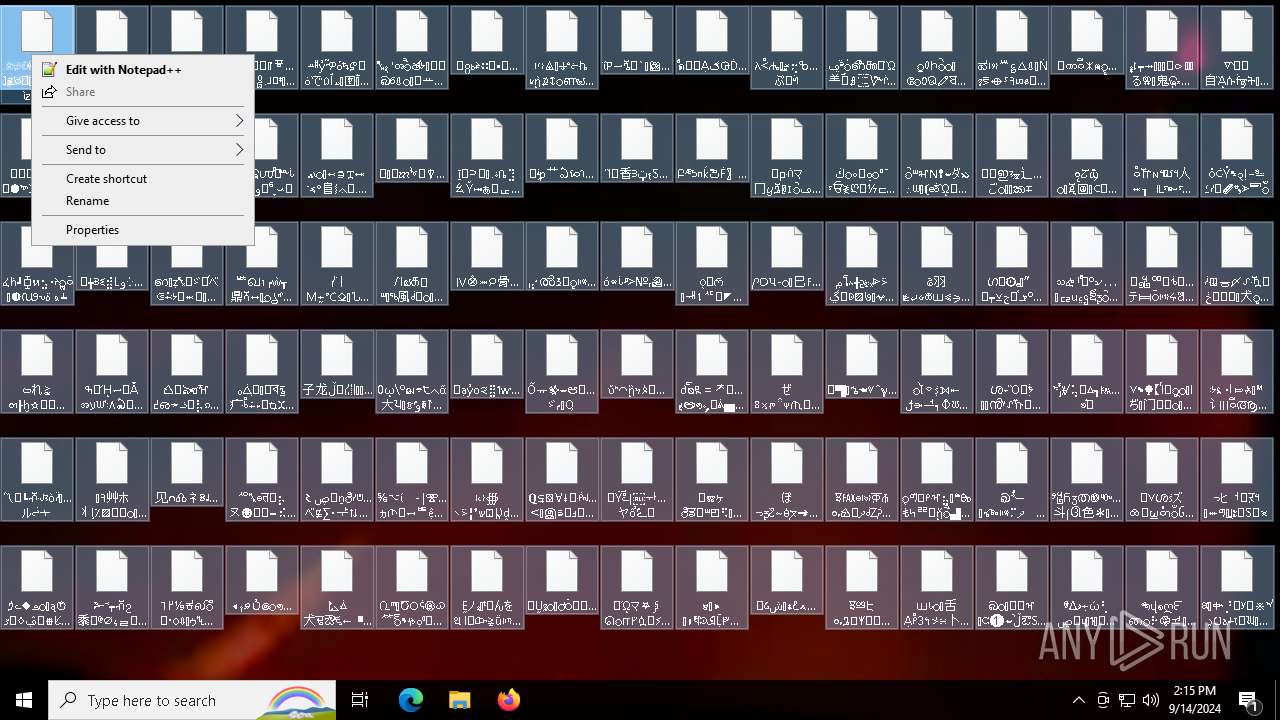Open Properties from the context menu

(143, 230)
